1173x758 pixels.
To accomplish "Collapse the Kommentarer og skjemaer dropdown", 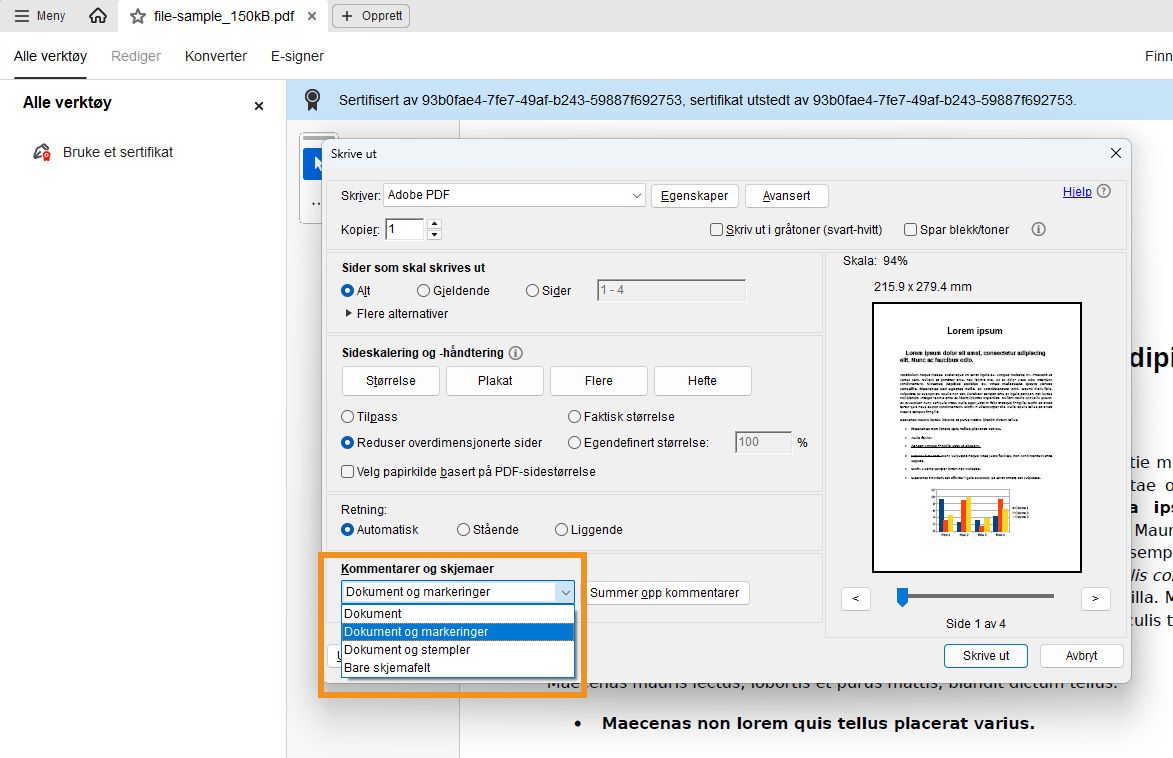I will click(565, 593).
